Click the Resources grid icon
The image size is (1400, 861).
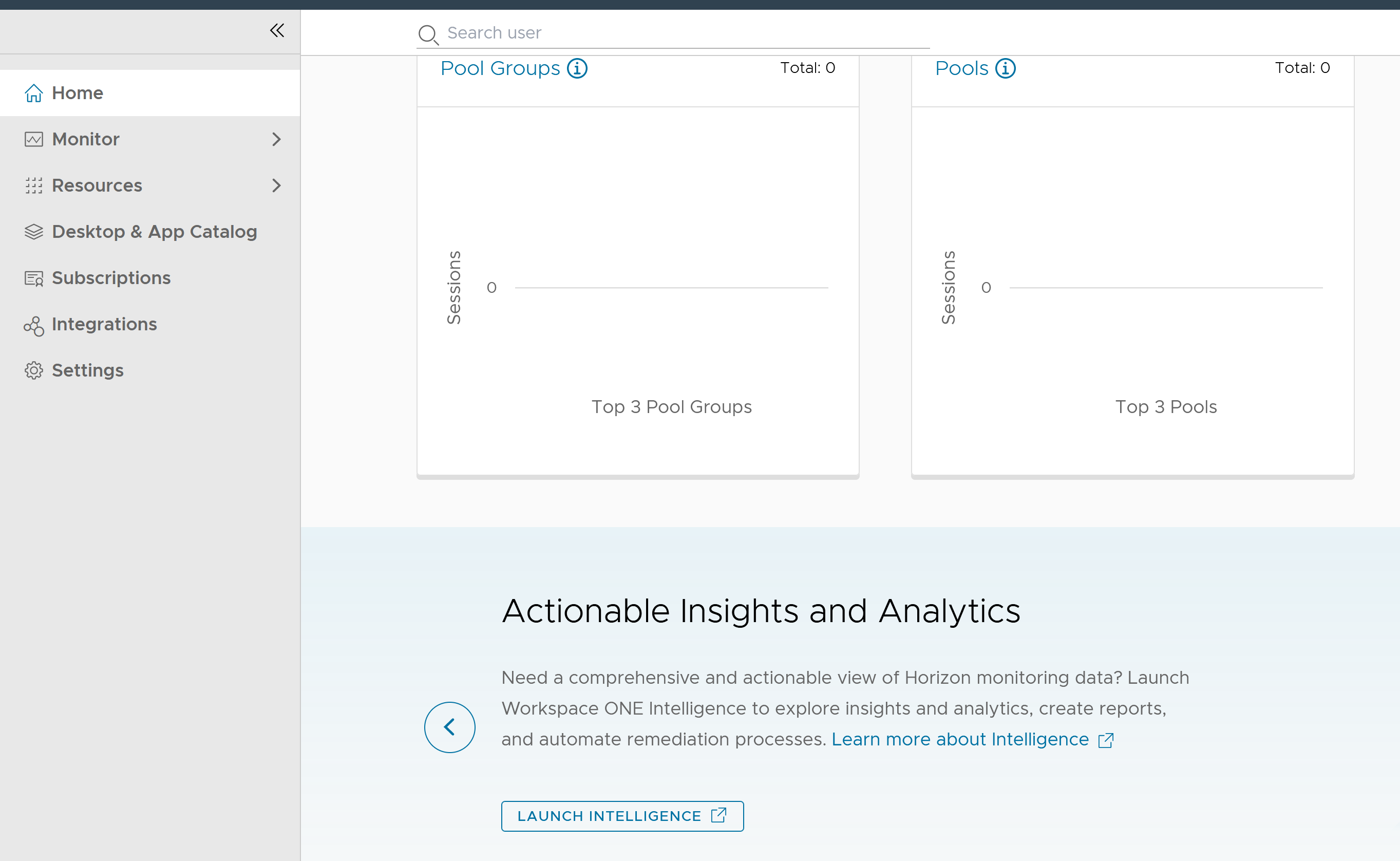pyautogui.click(x=33, y=185)
